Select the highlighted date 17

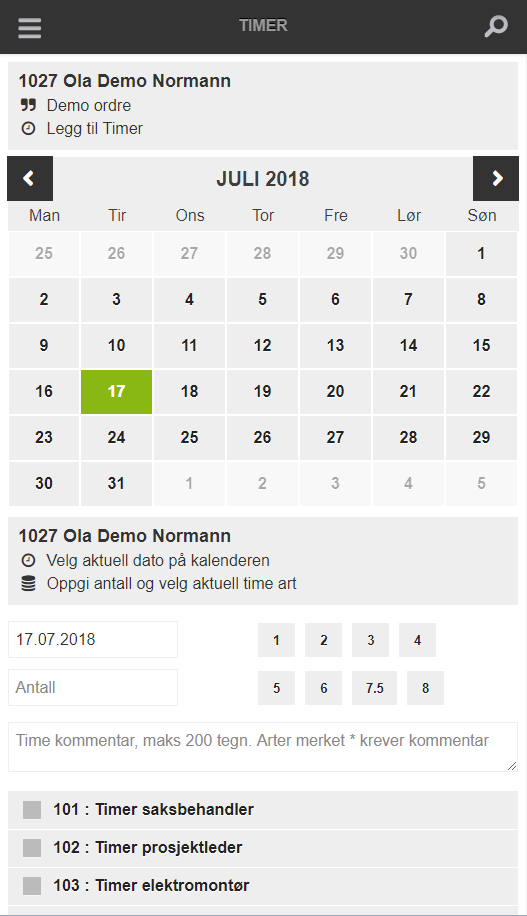click(116, 391)
